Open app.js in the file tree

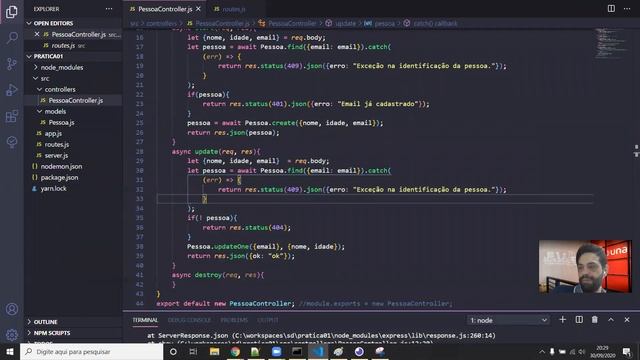pos(53,133)
